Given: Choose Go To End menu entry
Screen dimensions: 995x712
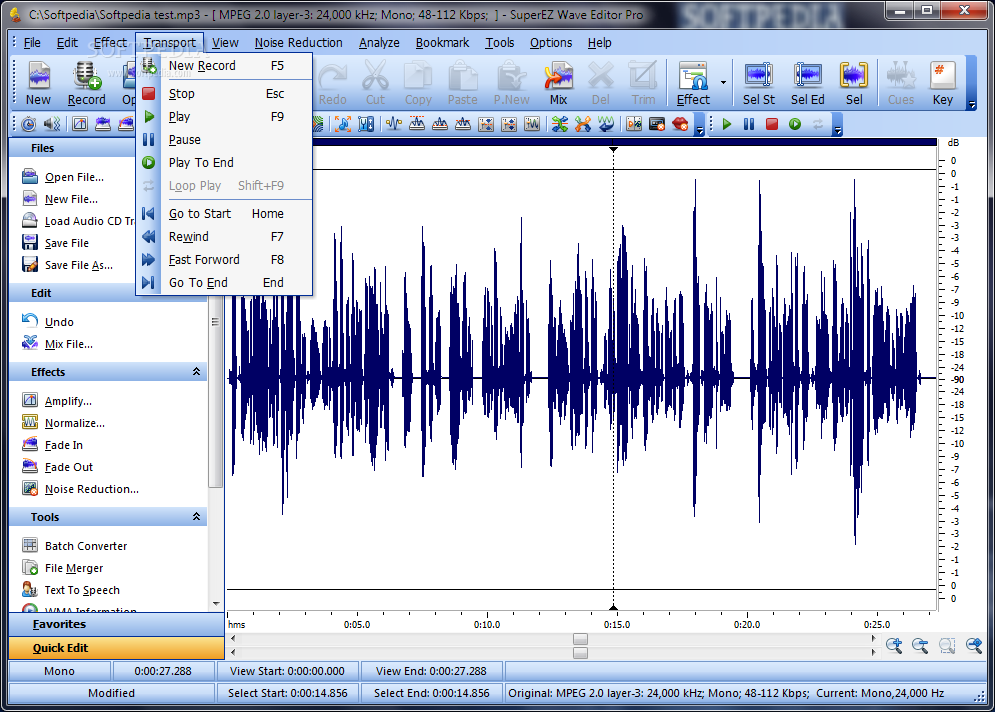Looking at the screenshot, I should click(x=225, y=282).
